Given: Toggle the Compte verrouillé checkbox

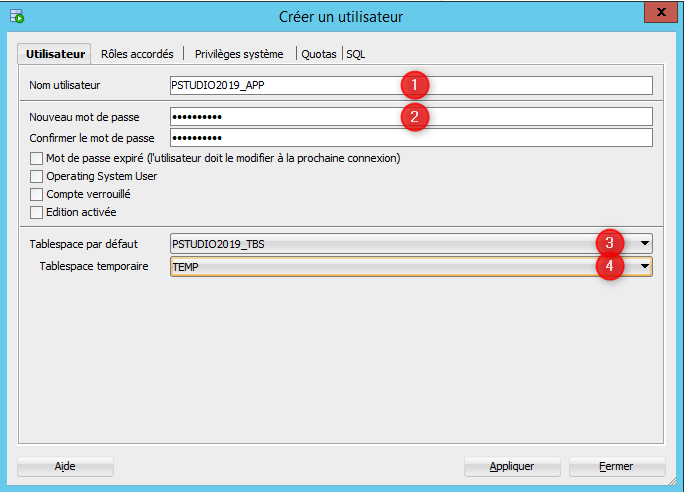Looking at the screenshot, I should pos(37,194).
